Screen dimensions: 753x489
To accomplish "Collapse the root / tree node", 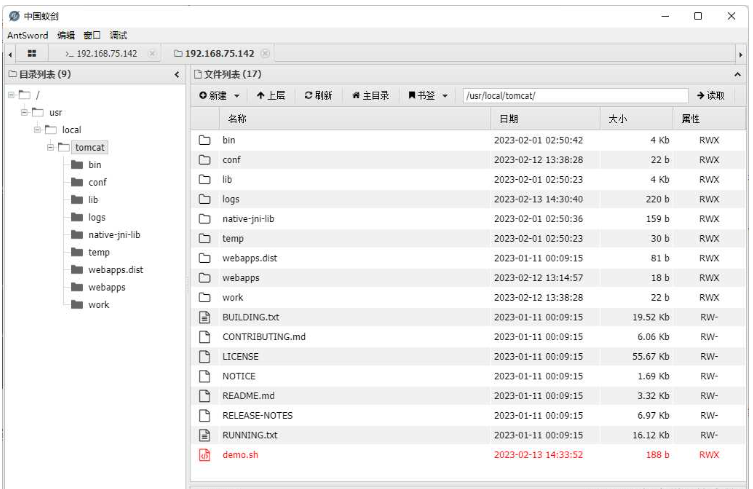I will coord(11,95).
